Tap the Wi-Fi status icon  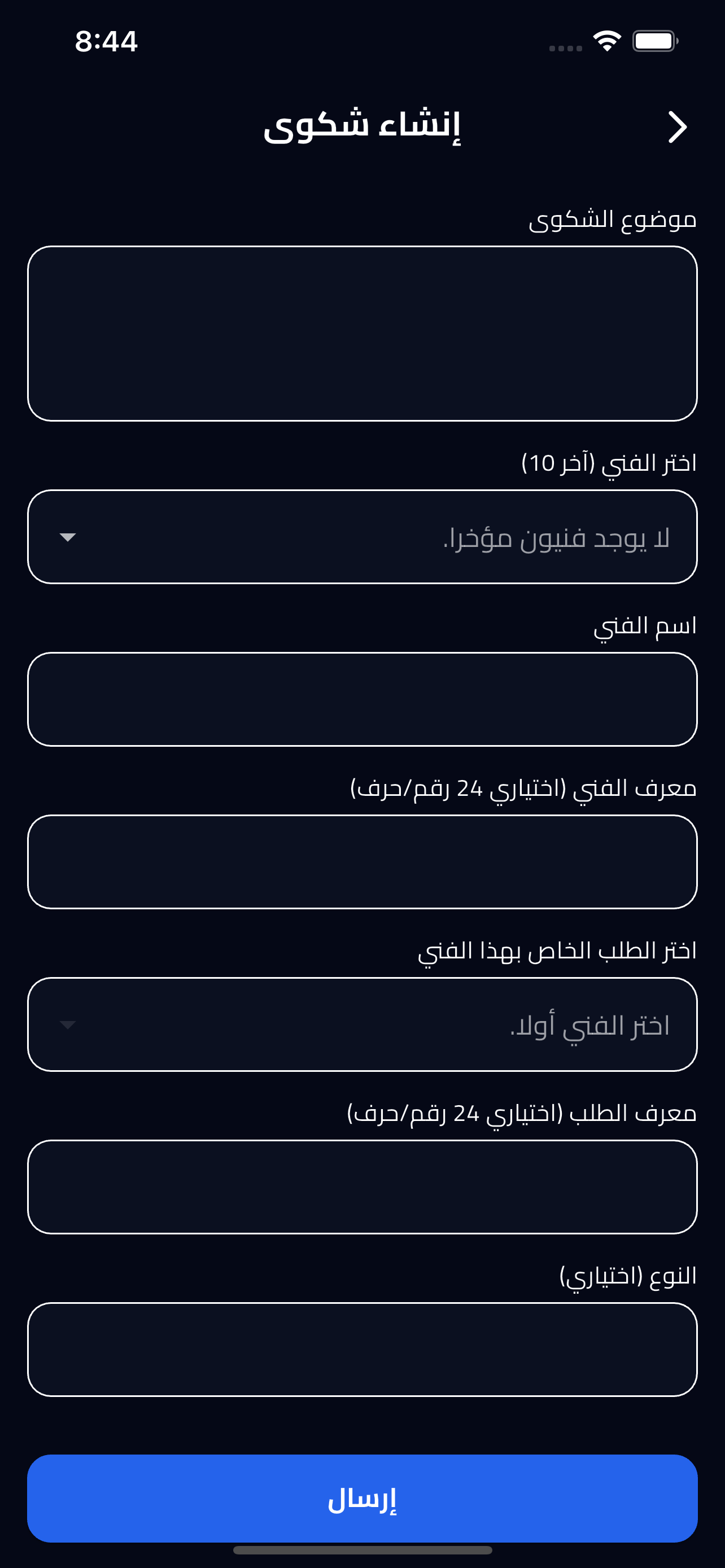point(607,41)
